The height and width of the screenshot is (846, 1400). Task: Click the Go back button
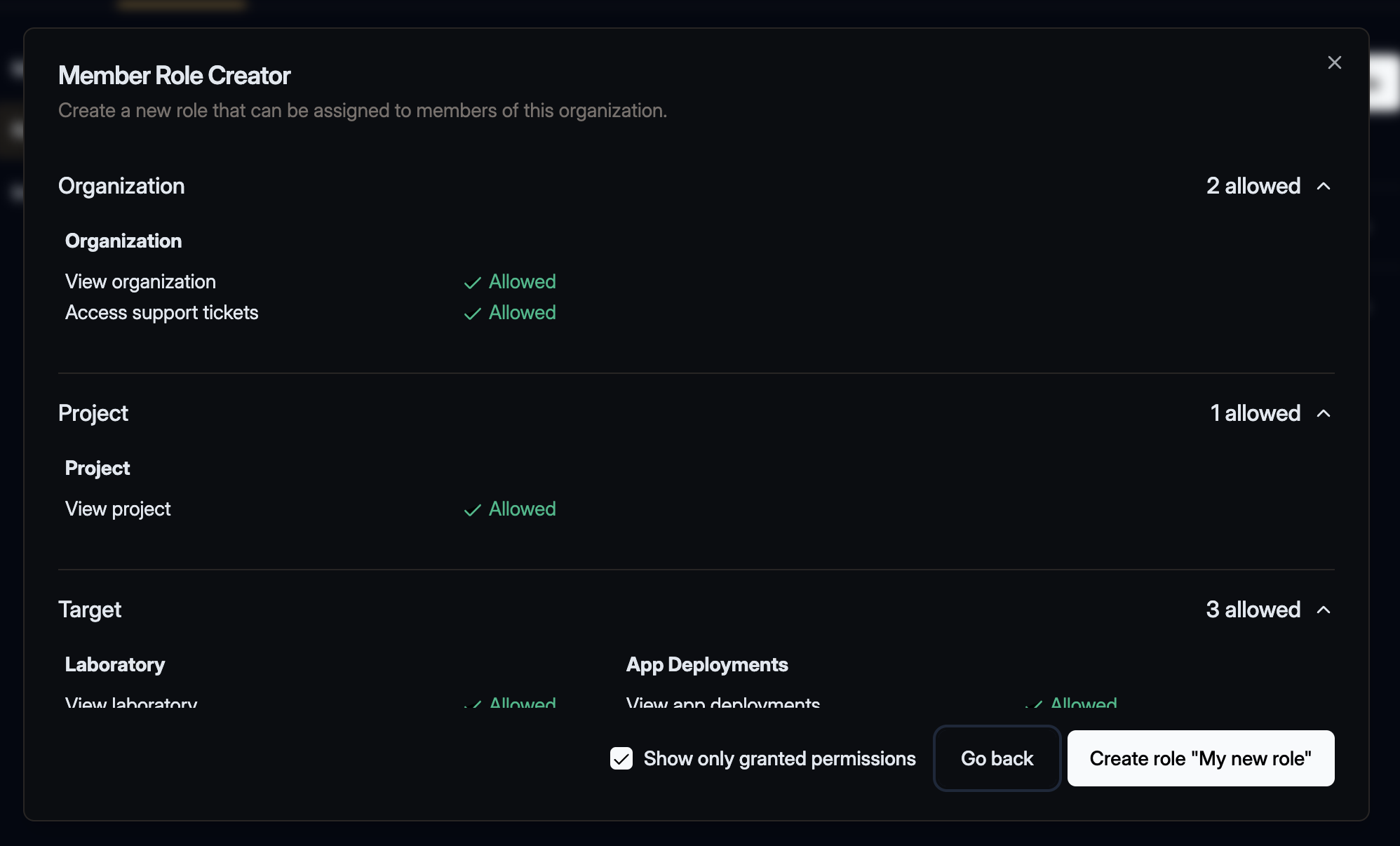(x=997, y=758)
